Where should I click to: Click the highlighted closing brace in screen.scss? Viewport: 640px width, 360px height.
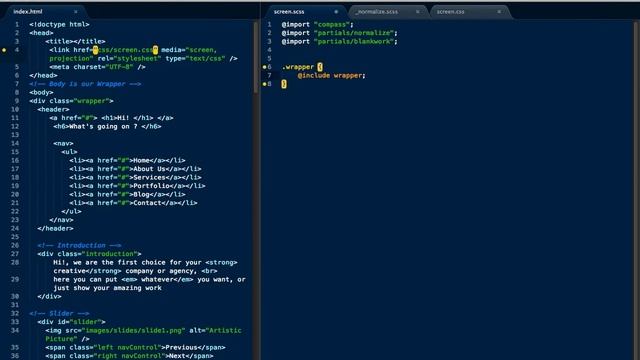(x=284, y=84)
